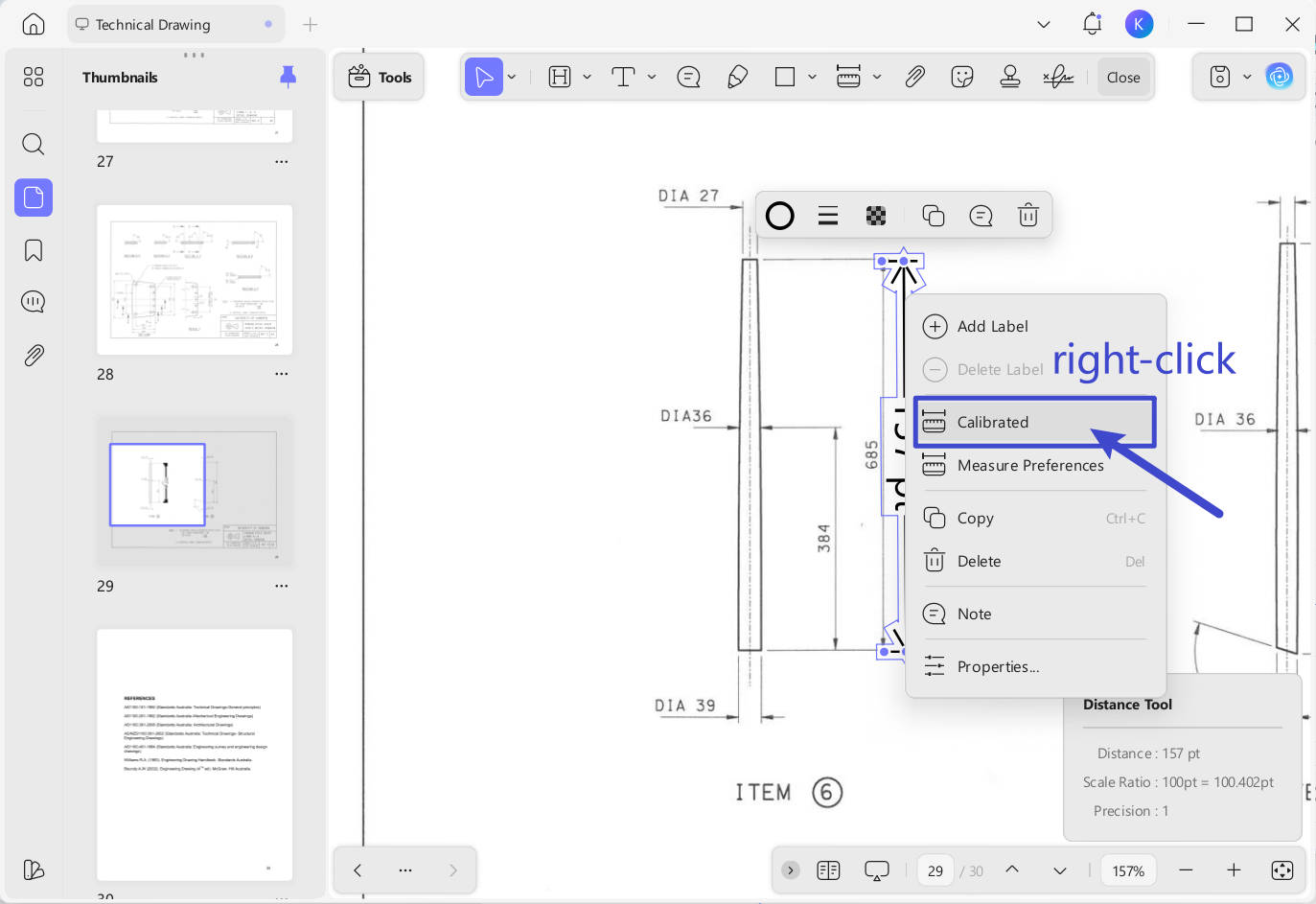The width and height of the screenshot is (1316, 904).
Task: Select the measure ruler tool
Action: click(x=848, y=77)
